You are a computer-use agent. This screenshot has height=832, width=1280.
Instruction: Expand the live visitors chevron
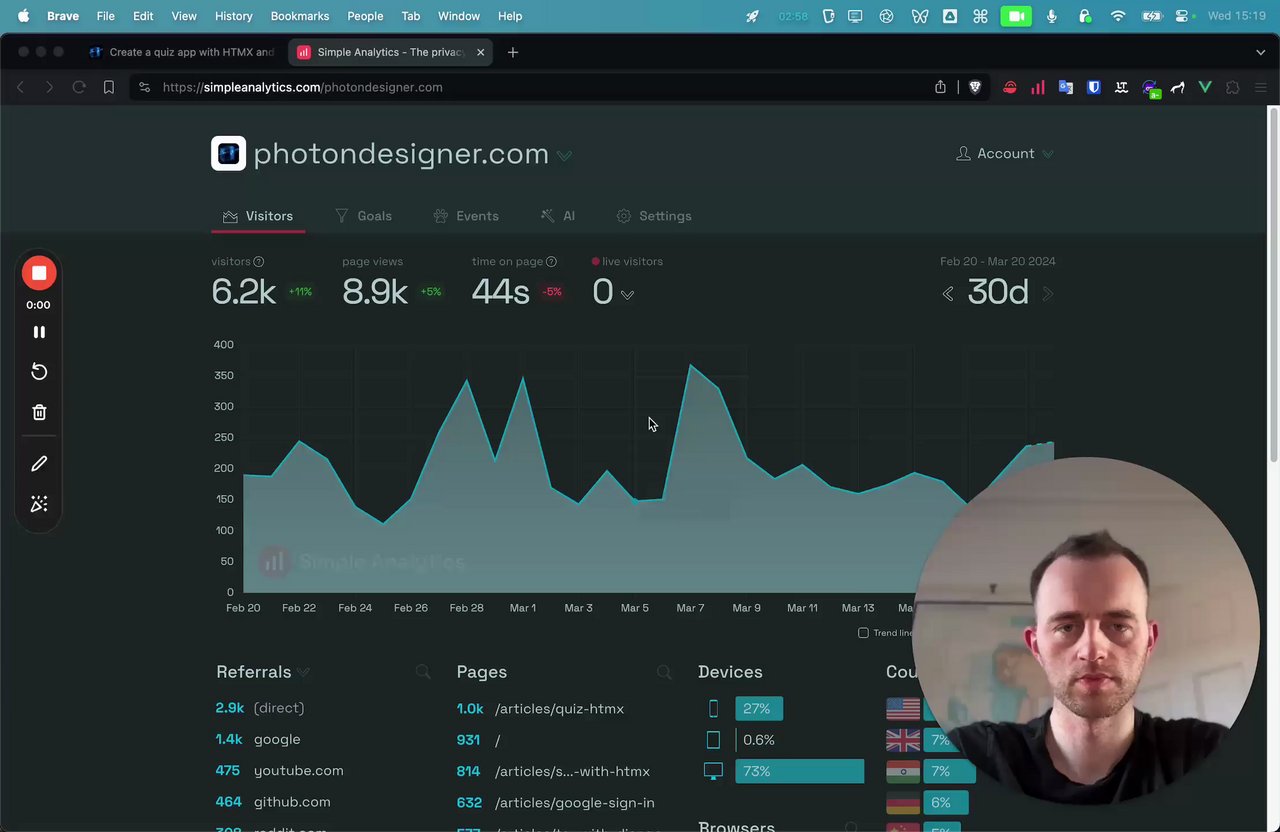[627, 295]
